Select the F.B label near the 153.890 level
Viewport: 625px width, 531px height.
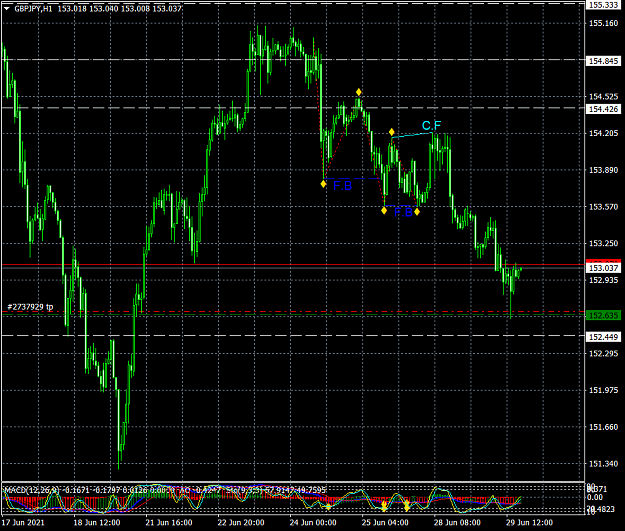click(x=342, y=185)
